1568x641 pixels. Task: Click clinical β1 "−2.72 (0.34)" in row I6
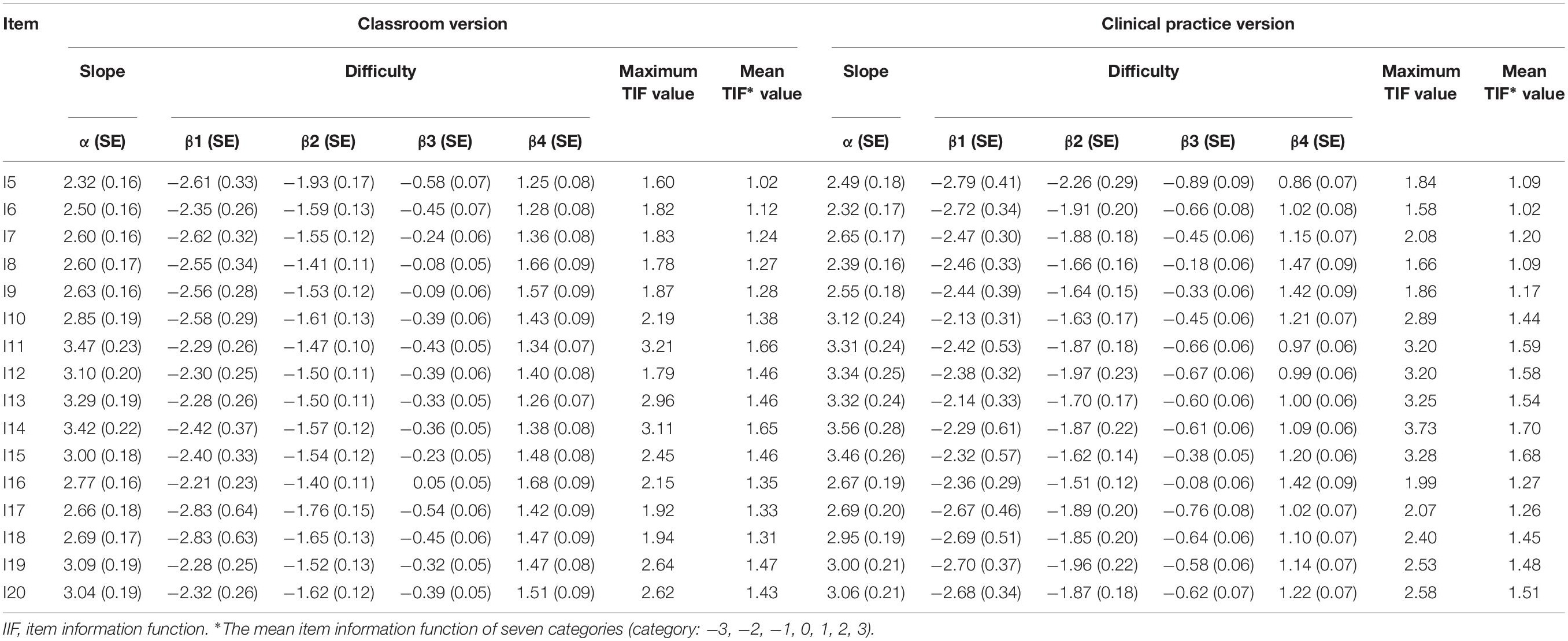pyautogui.click(x=976, y=209)
